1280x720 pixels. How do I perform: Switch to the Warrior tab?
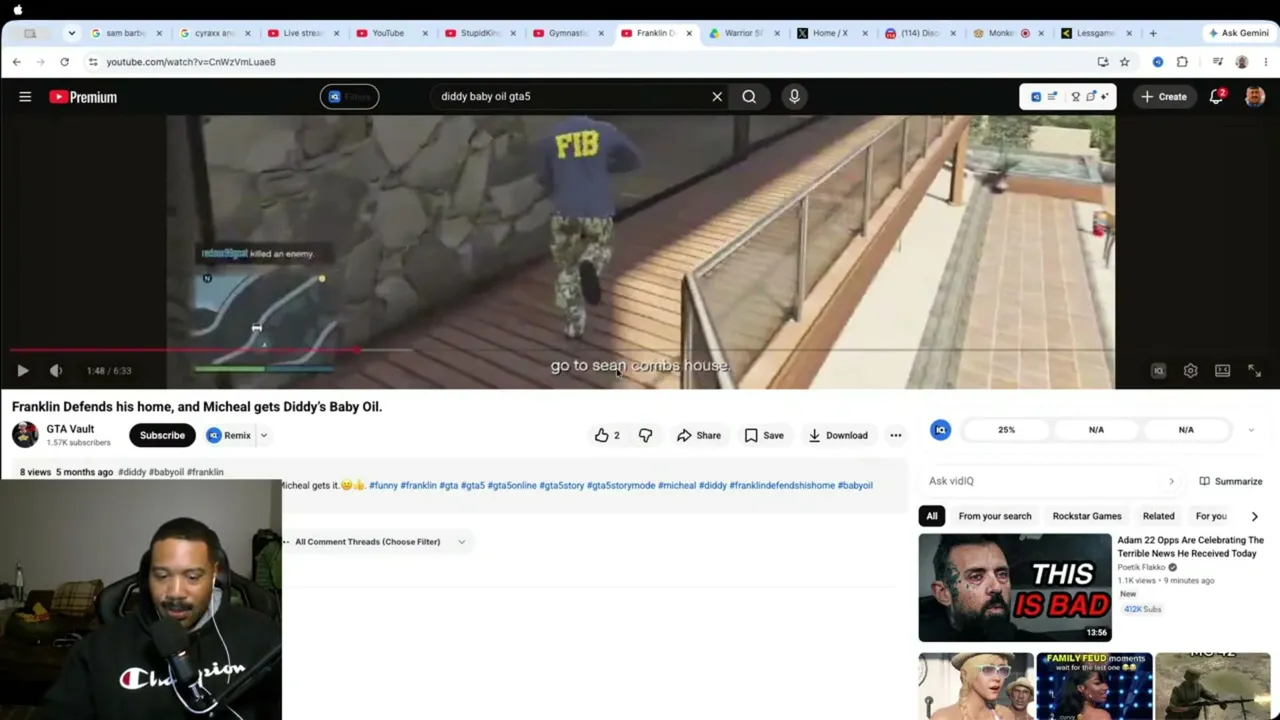point(742,33)
